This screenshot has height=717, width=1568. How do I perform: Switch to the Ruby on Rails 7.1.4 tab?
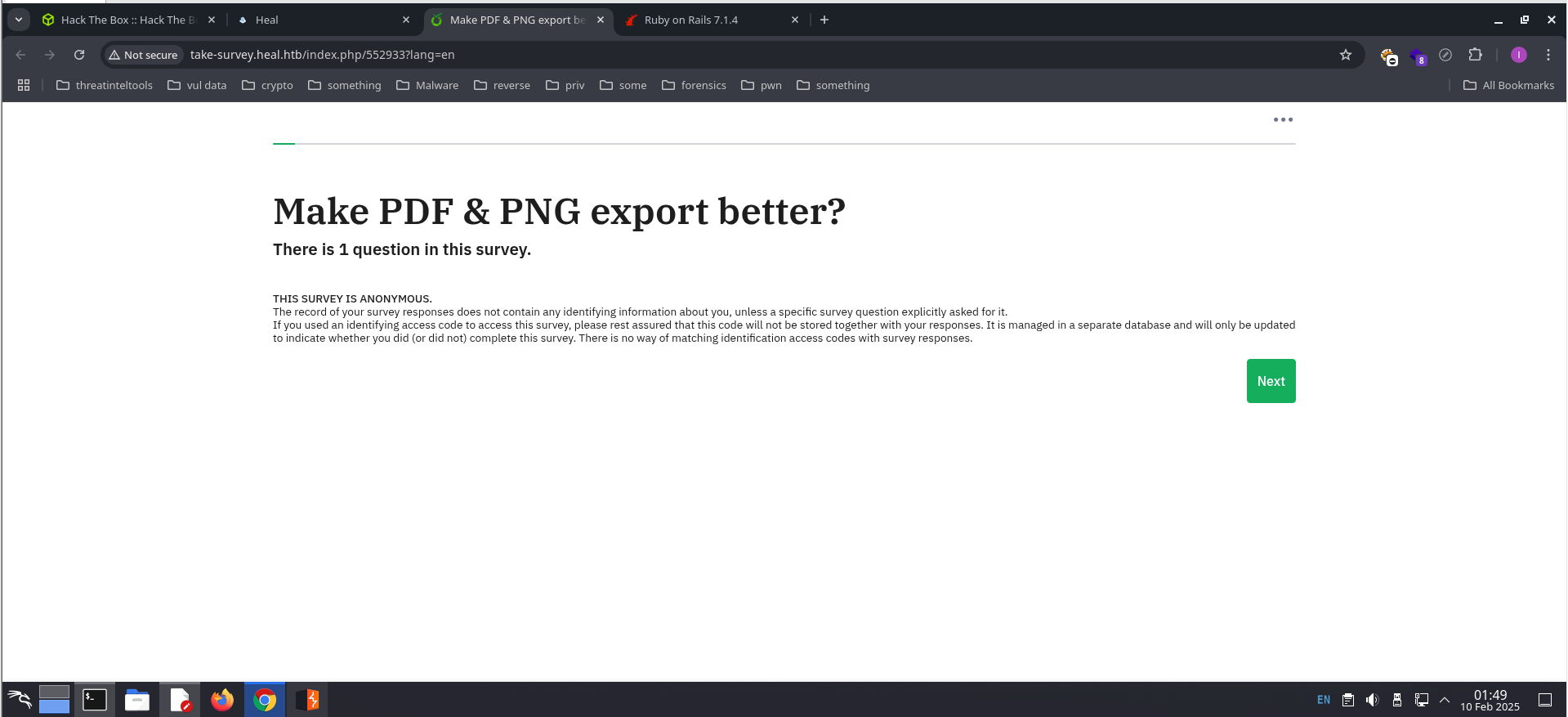703,20
